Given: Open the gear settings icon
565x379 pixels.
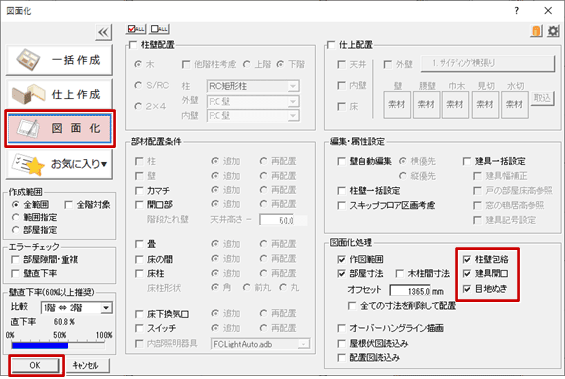Looking at the screenshot, I should point(553,31).
